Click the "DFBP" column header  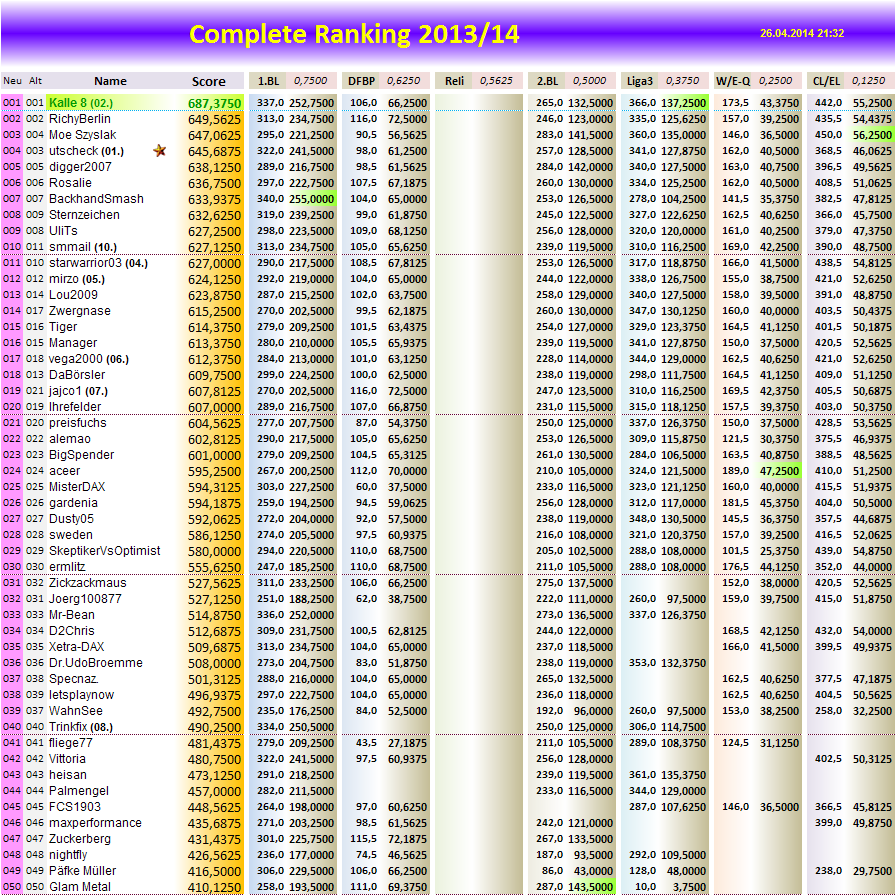[x=361, y=81]
